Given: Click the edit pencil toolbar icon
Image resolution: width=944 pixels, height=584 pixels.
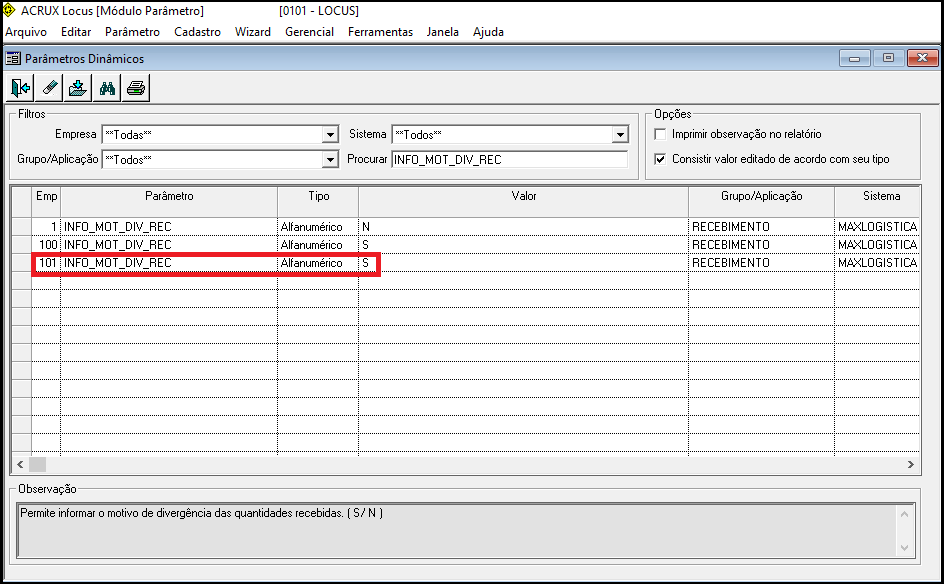Looking at the screenshot, I should point(49,89).
